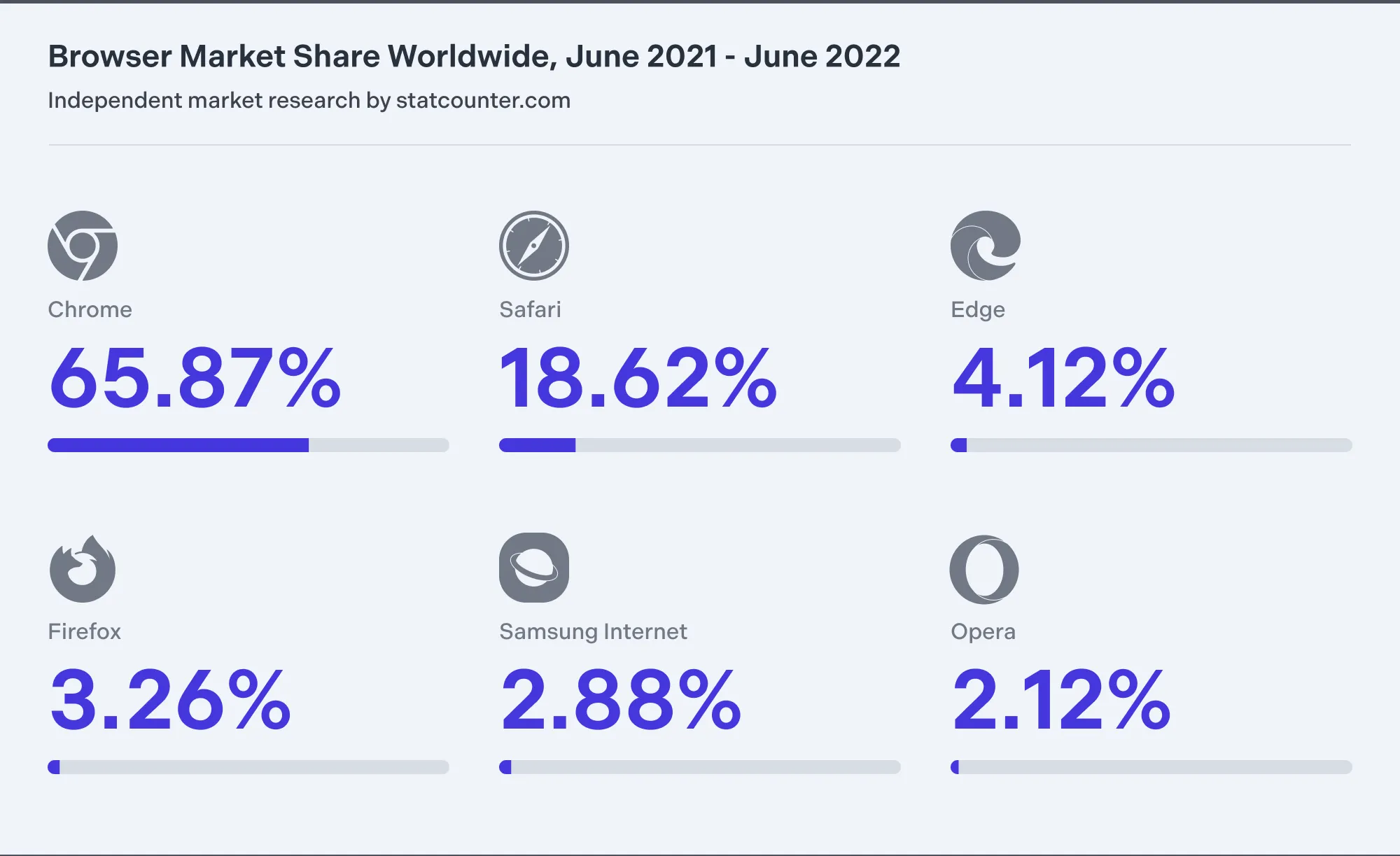The height and width of the screenshot is (856, 1400).
Task: Click the Browser Market Share Worldwide title
Action: 474,56
